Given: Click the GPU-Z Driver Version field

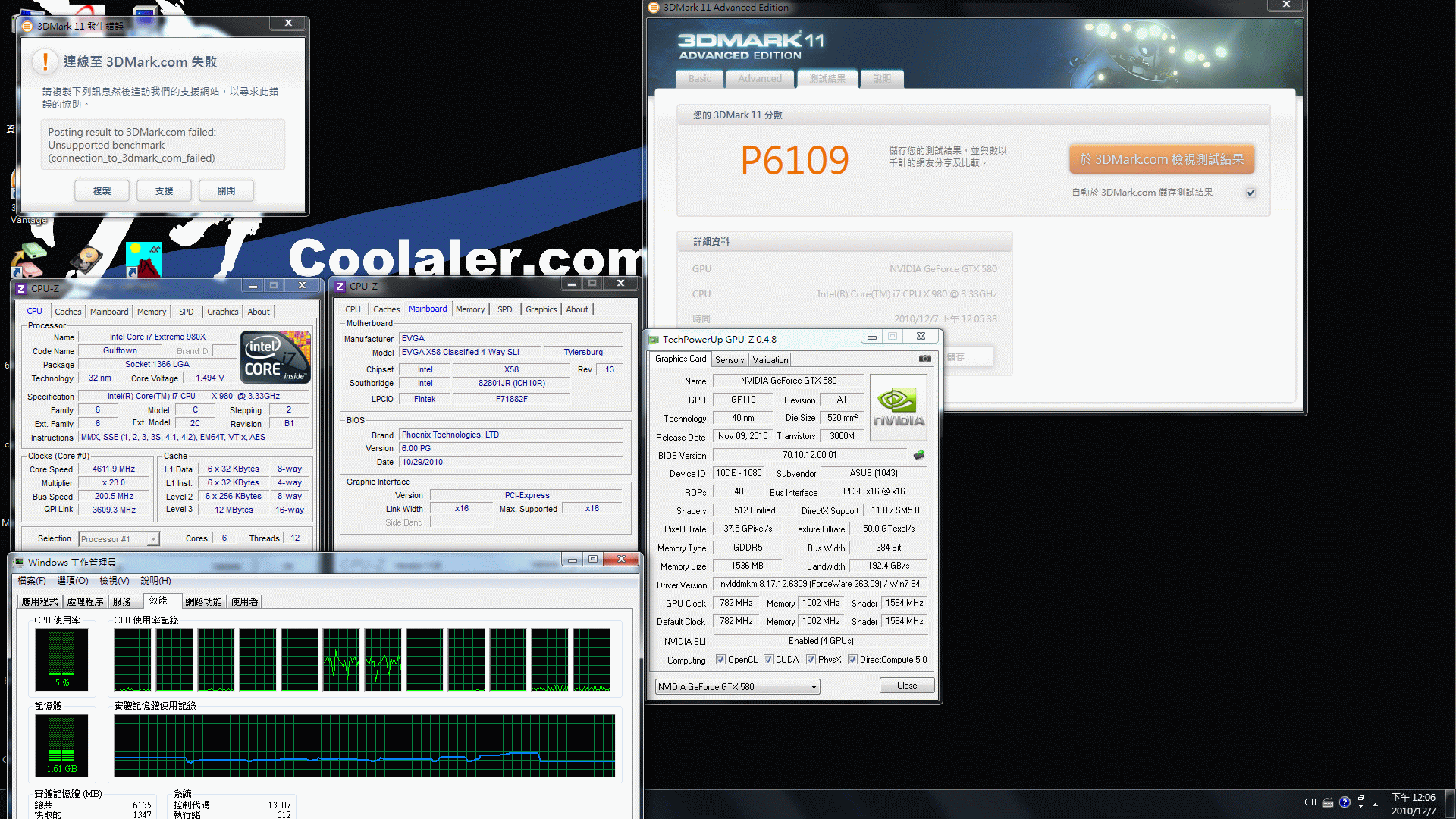Looking at the screenshot, I should pos(820,584).
